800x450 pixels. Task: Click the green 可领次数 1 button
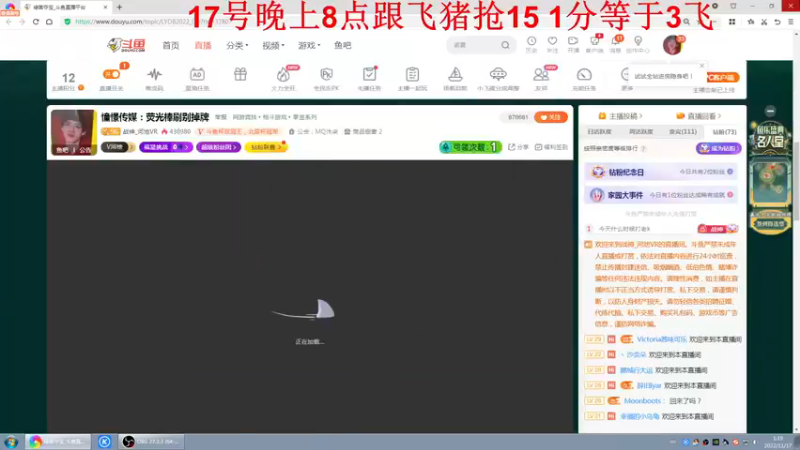coord(470,147)
